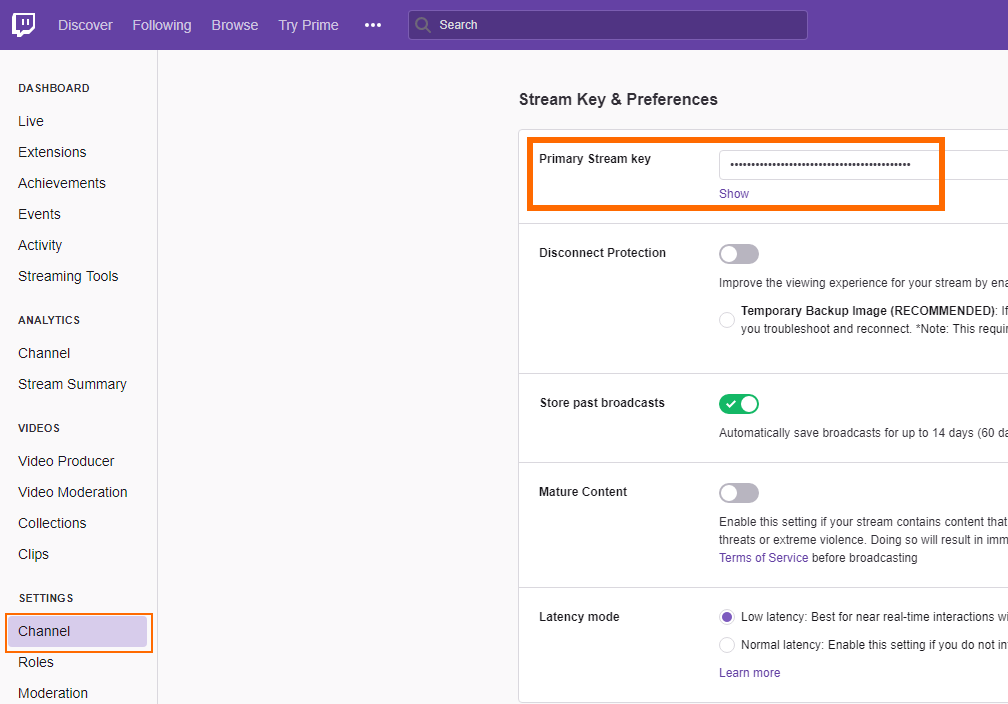1008x704 pixels.
Task: Open Video Producer in sidebar
Action: click(66, 461)
